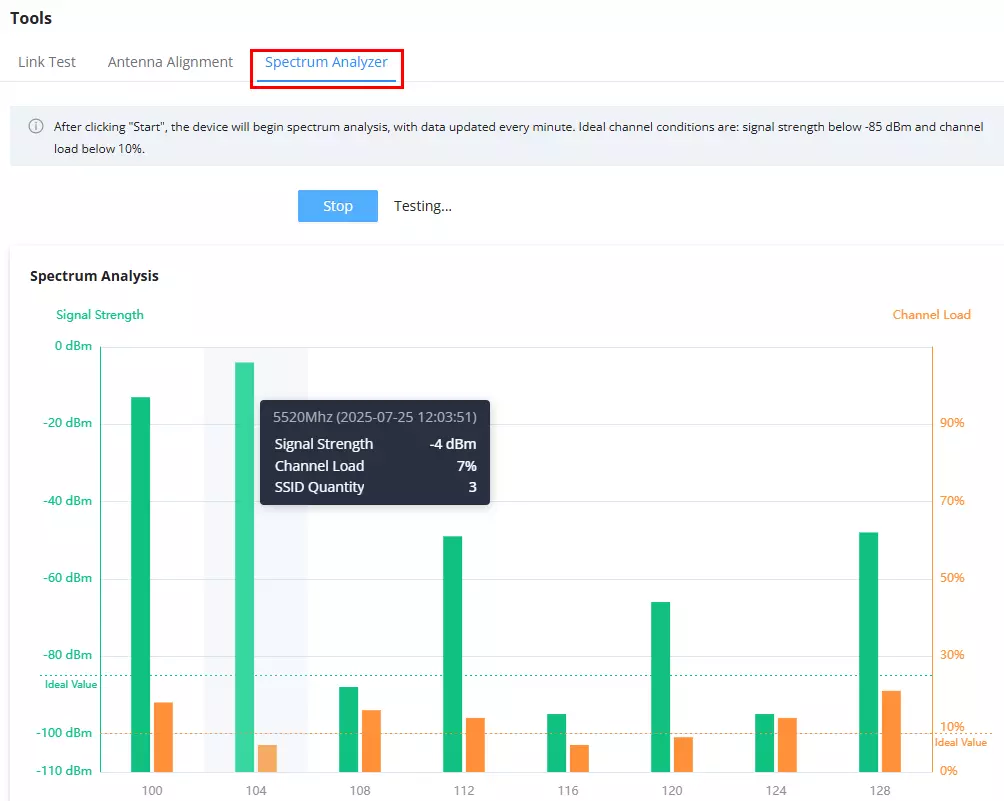Click the green signal bar for channel 112
1004x801 pixels.
(x=452, y=654)
